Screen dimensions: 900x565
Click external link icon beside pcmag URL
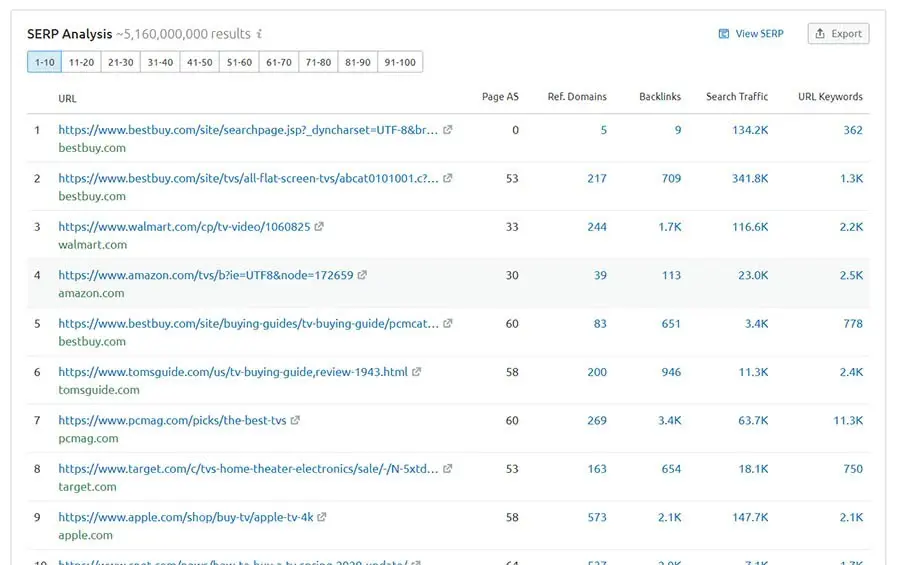(295, 421)
